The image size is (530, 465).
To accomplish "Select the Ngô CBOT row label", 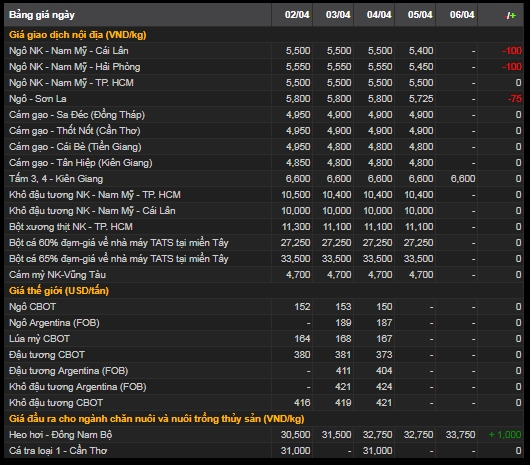I will click(32, 307).
